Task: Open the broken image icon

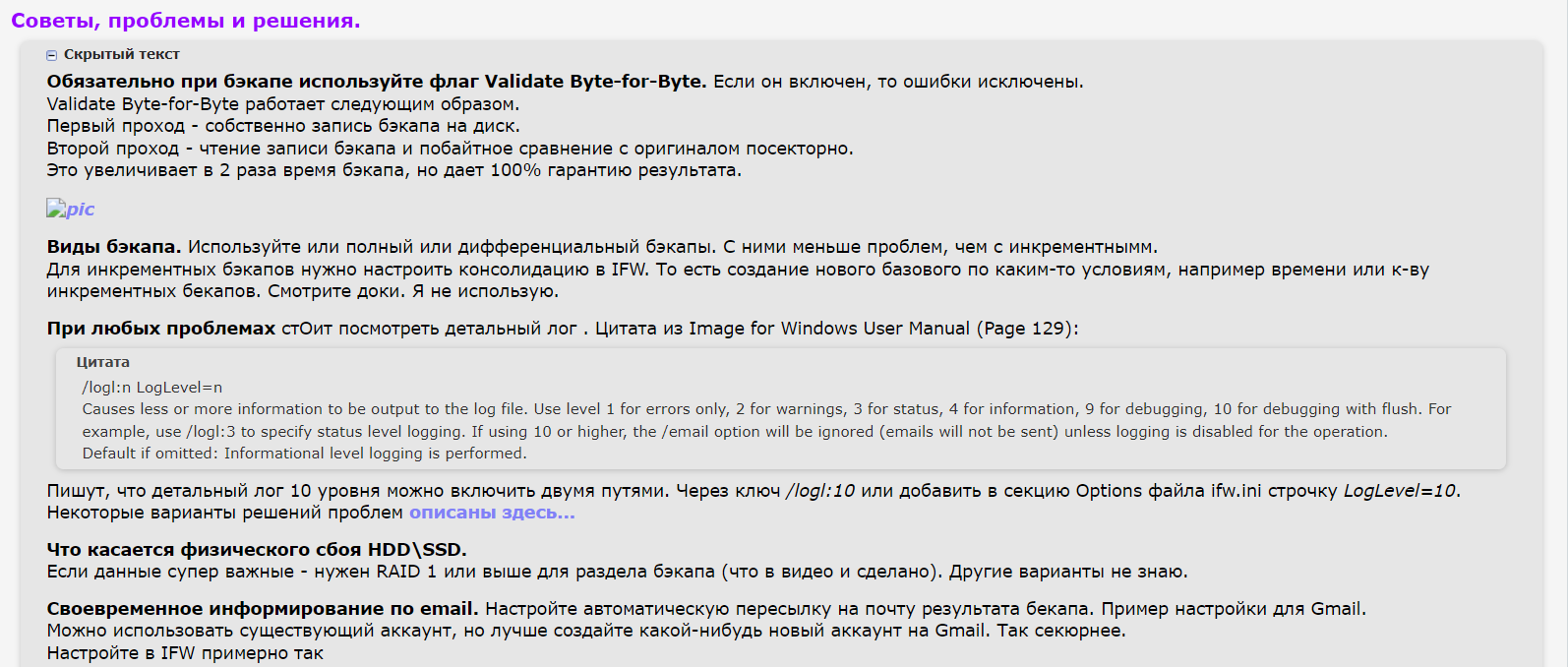Action: [55, 209]
